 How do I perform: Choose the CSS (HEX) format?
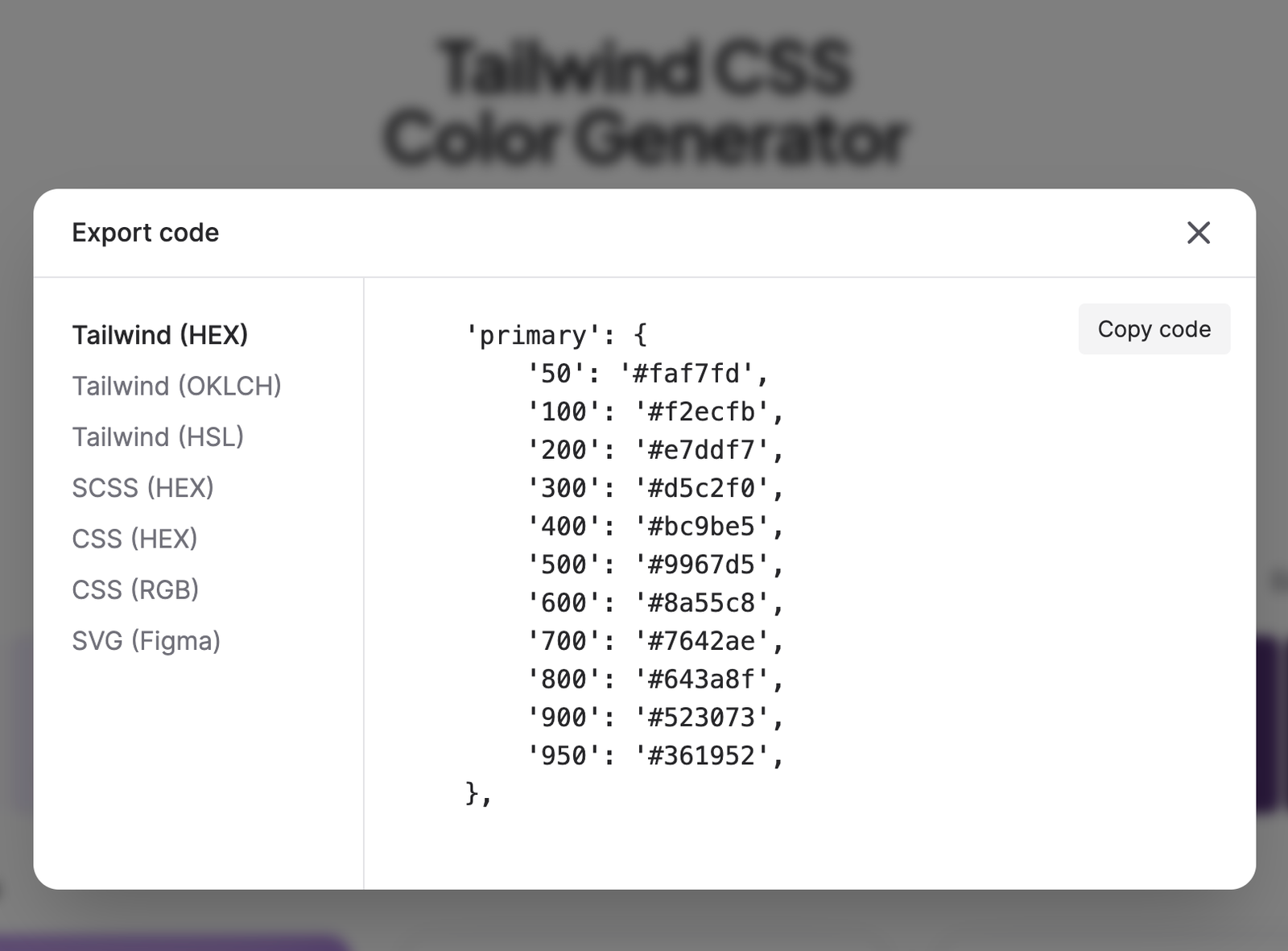134,539
